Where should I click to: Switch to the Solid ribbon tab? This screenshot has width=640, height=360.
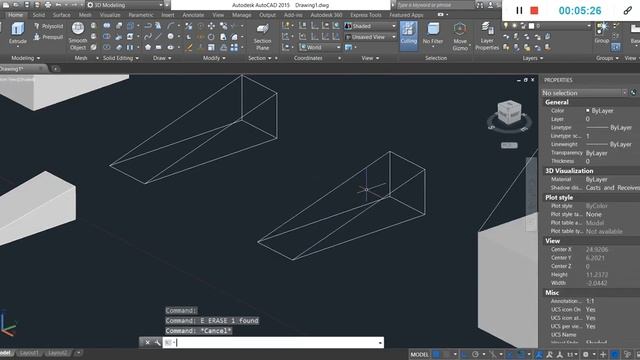39,15
